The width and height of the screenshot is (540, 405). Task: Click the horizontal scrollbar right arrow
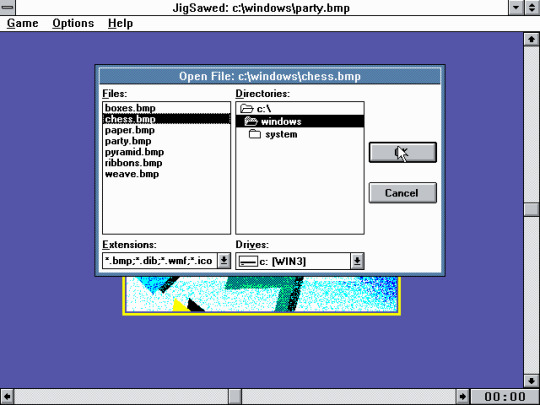pyautogui.click(x=463, y=397)
